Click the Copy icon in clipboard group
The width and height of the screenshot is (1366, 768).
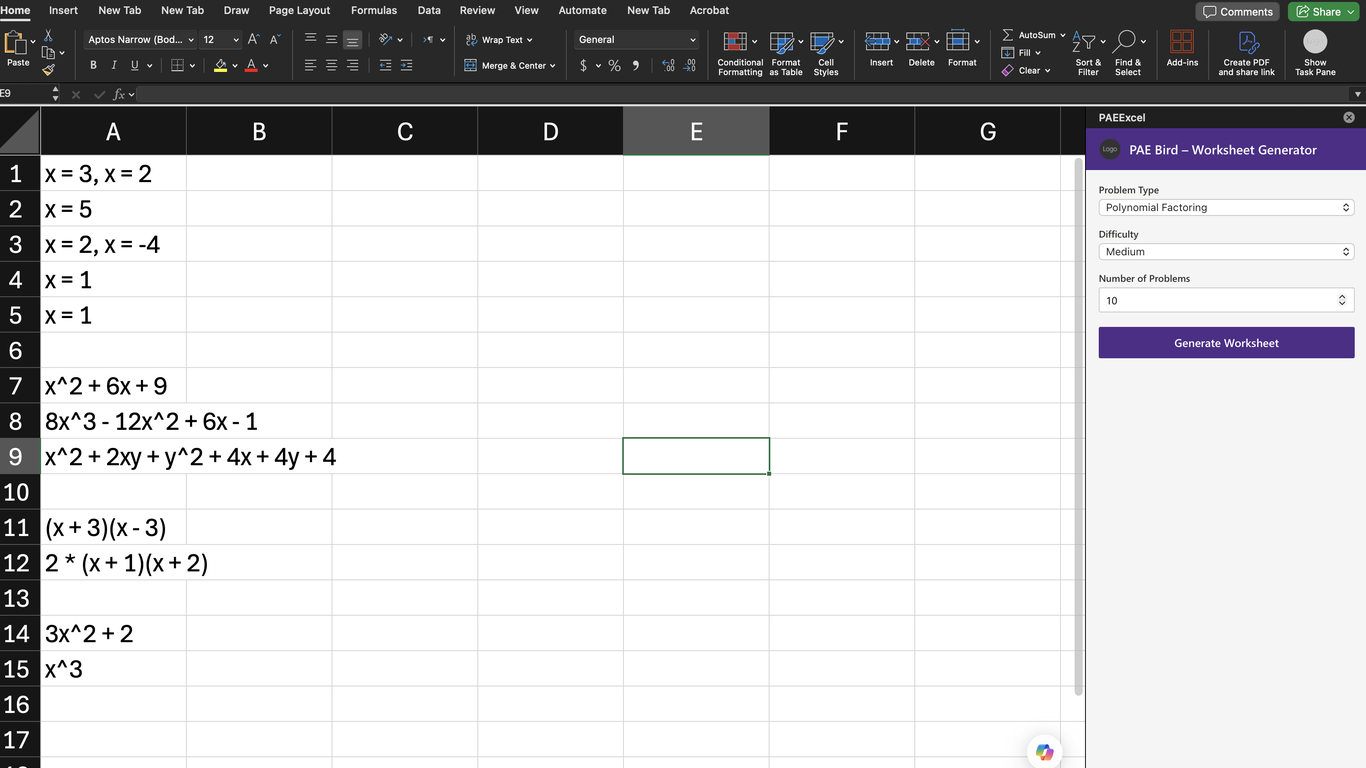[x=50, y=52]
